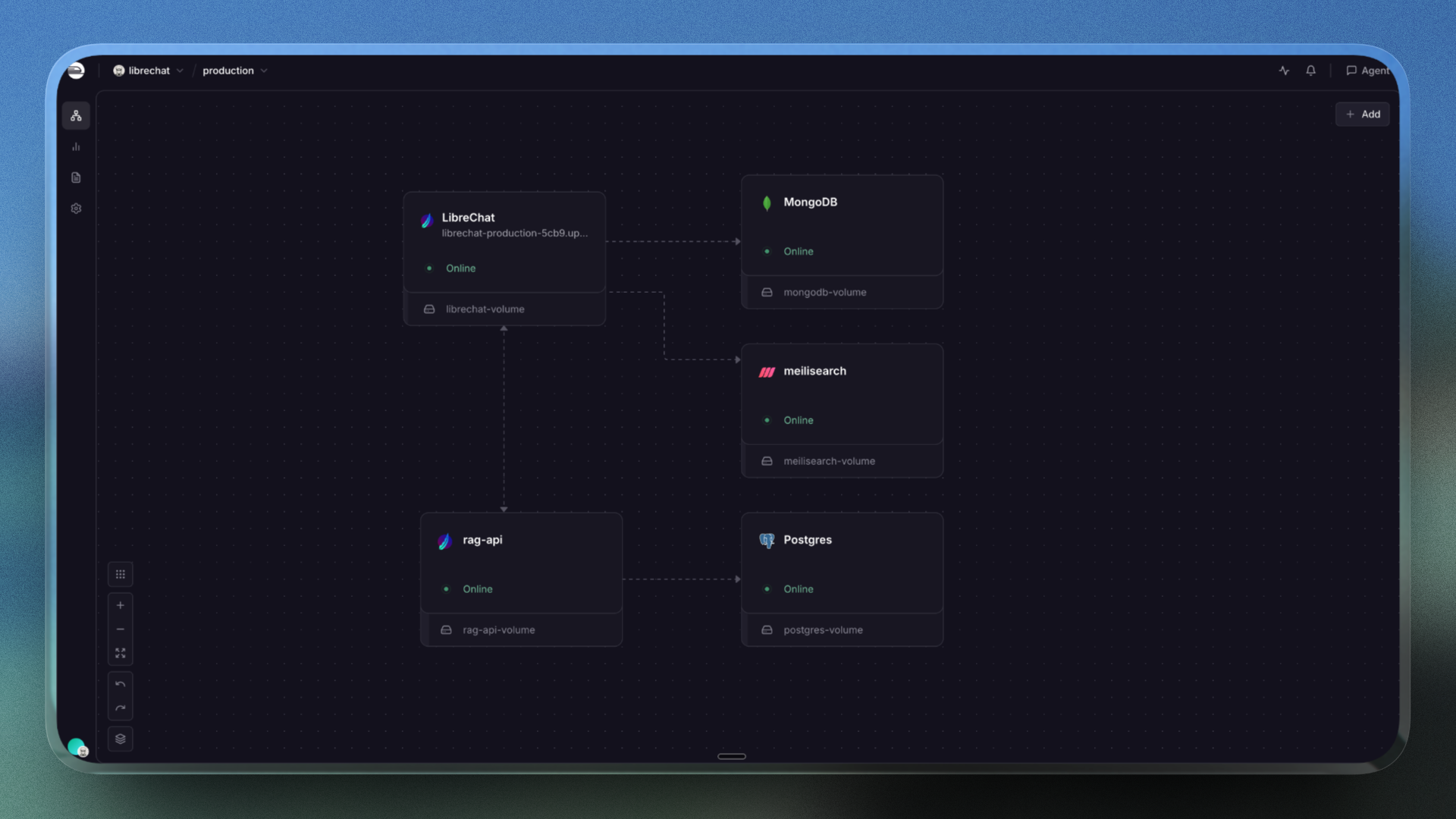Viewport: 1456px width, 819px height.
Task: Open the librechat-volume entry
Action: coord(504,309)
